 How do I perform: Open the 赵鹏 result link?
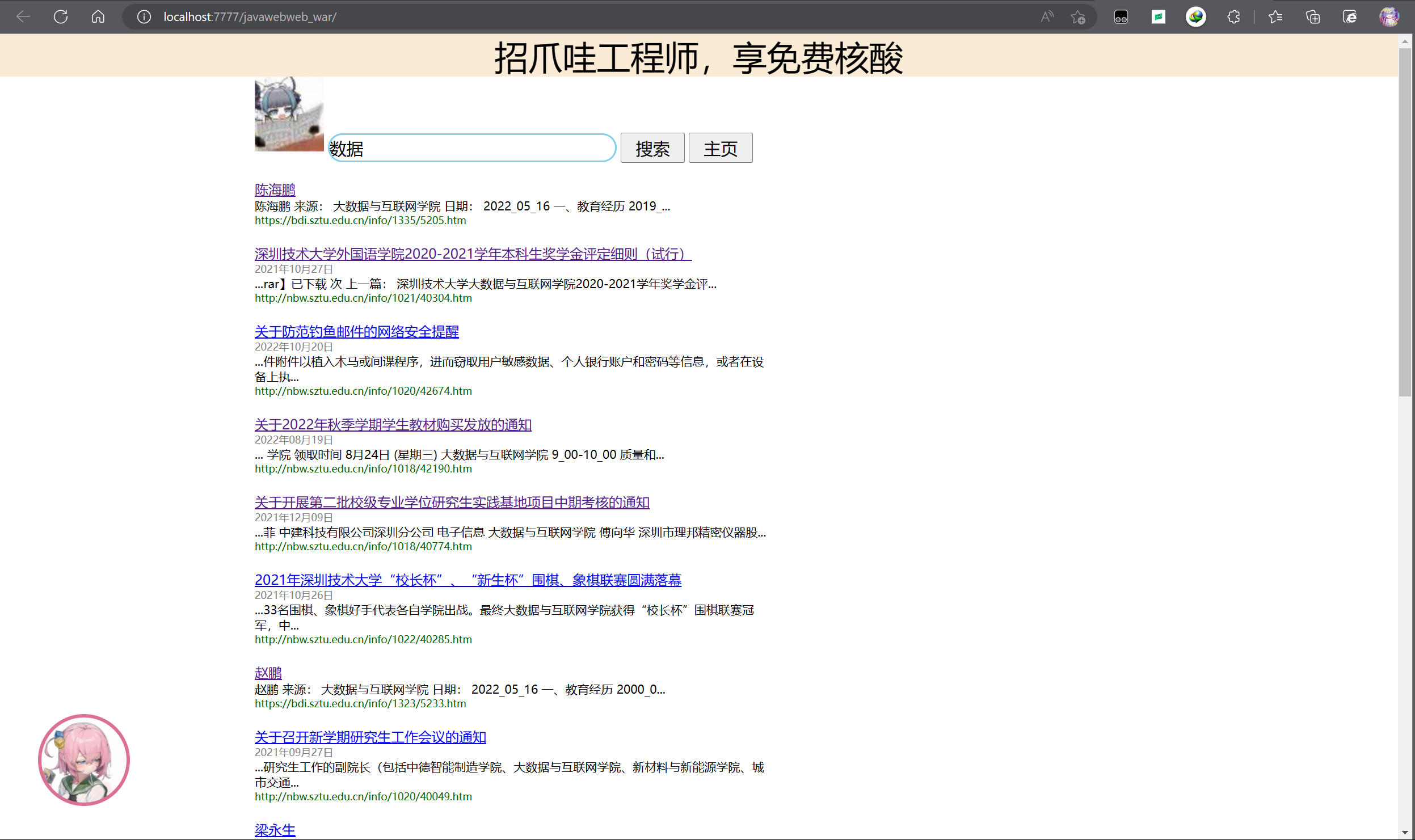pos(268,673)
